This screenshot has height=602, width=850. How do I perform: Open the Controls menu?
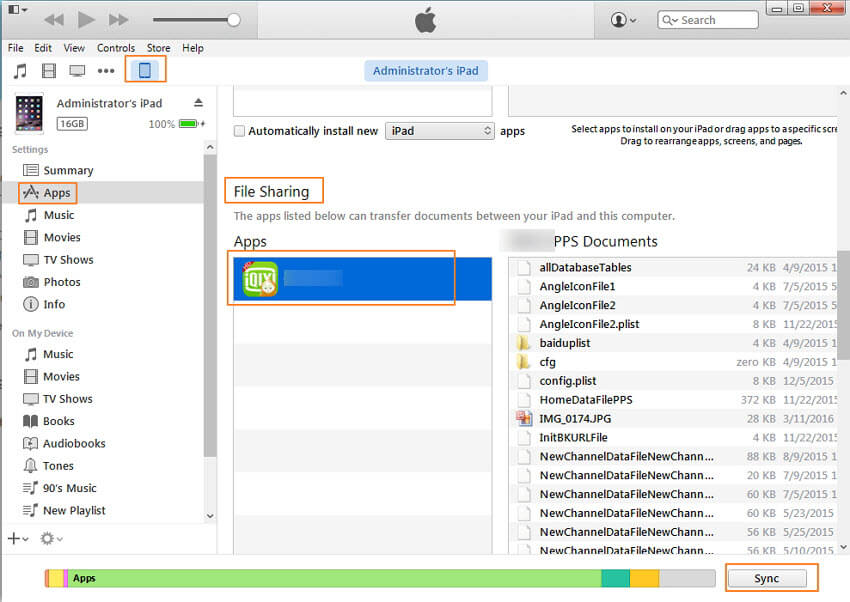116,48
